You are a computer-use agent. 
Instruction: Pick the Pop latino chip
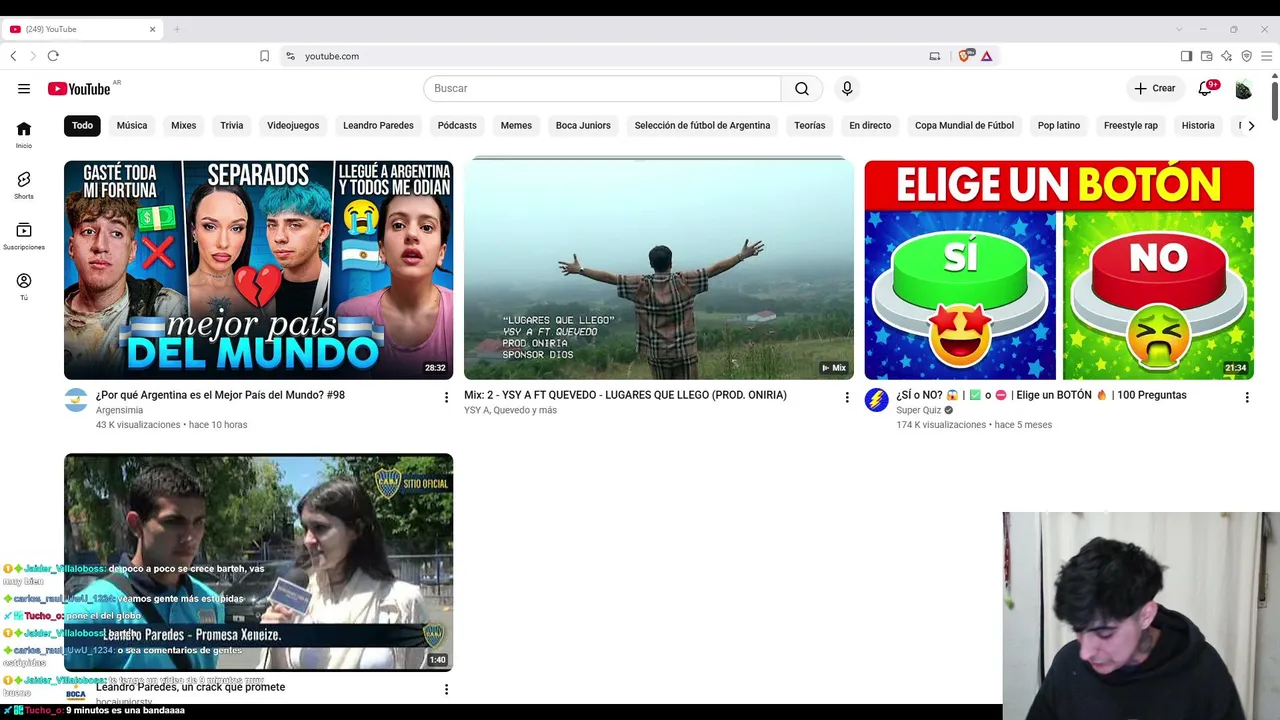1059,126
